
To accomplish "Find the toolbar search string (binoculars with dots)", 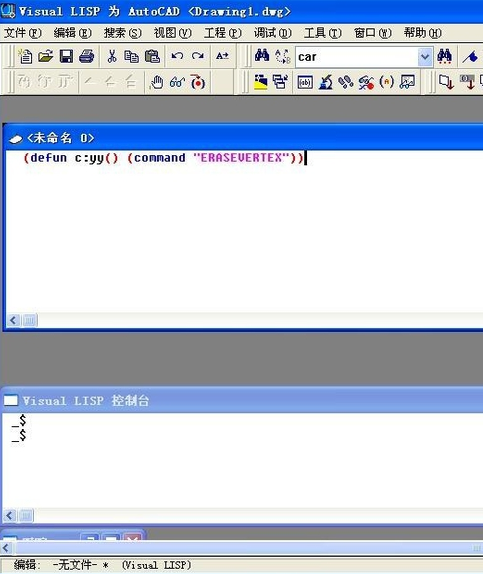I will [444, 56].
